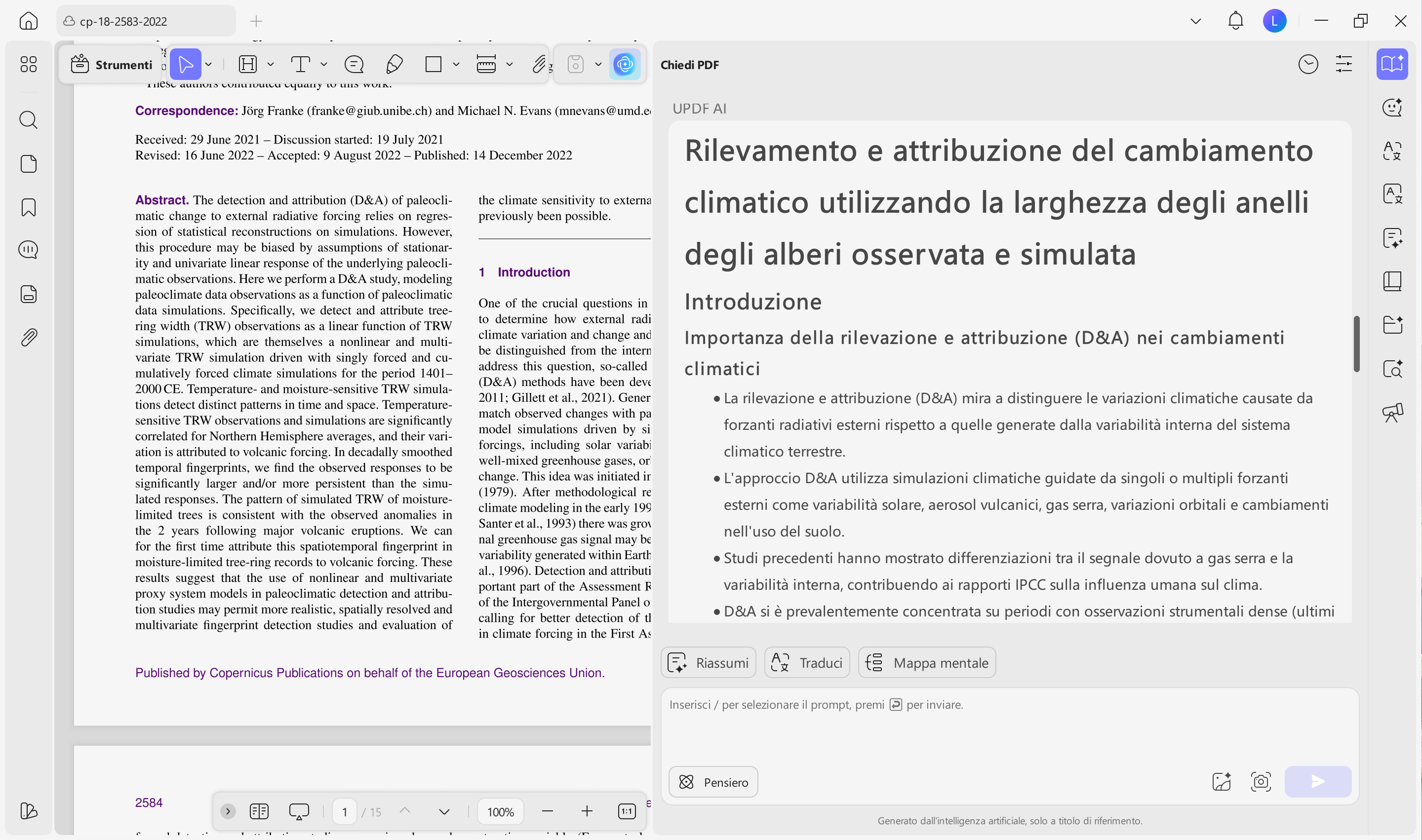Open the pages panel in left sidebar
The width and height of the screenshot is (1422, 840).
click(x=28, y=164)
